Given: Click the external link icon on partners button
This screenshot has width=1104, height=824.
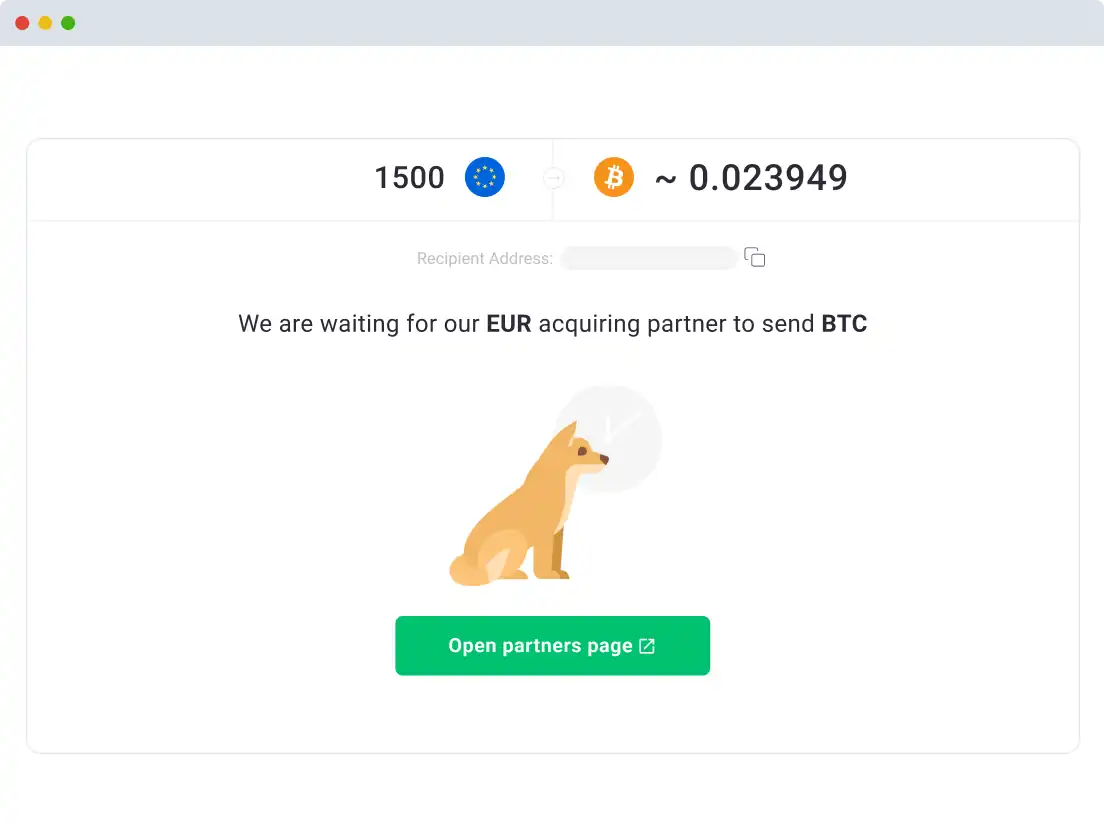Looking at the screenshot, I should 645,645.
